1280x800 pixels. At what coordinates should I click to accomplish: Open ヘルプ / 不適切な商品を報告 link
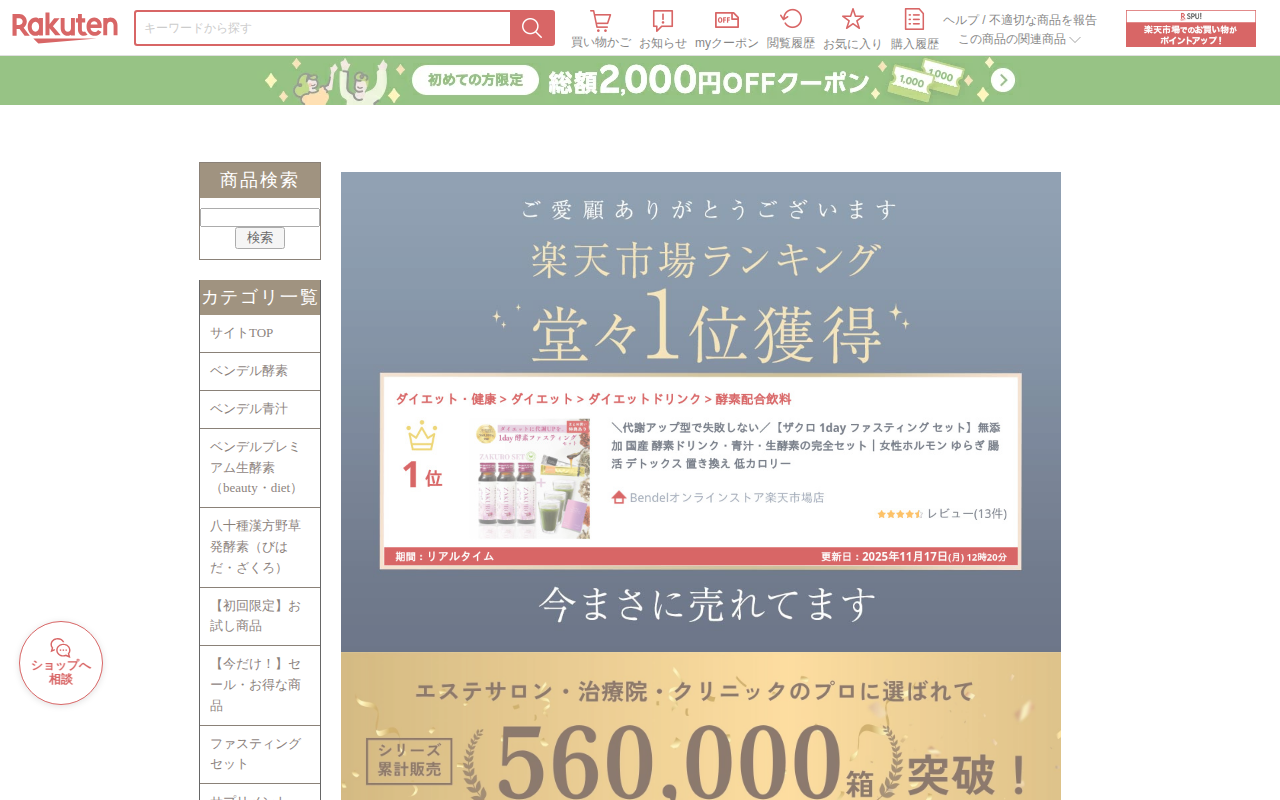coord(1020,20)
